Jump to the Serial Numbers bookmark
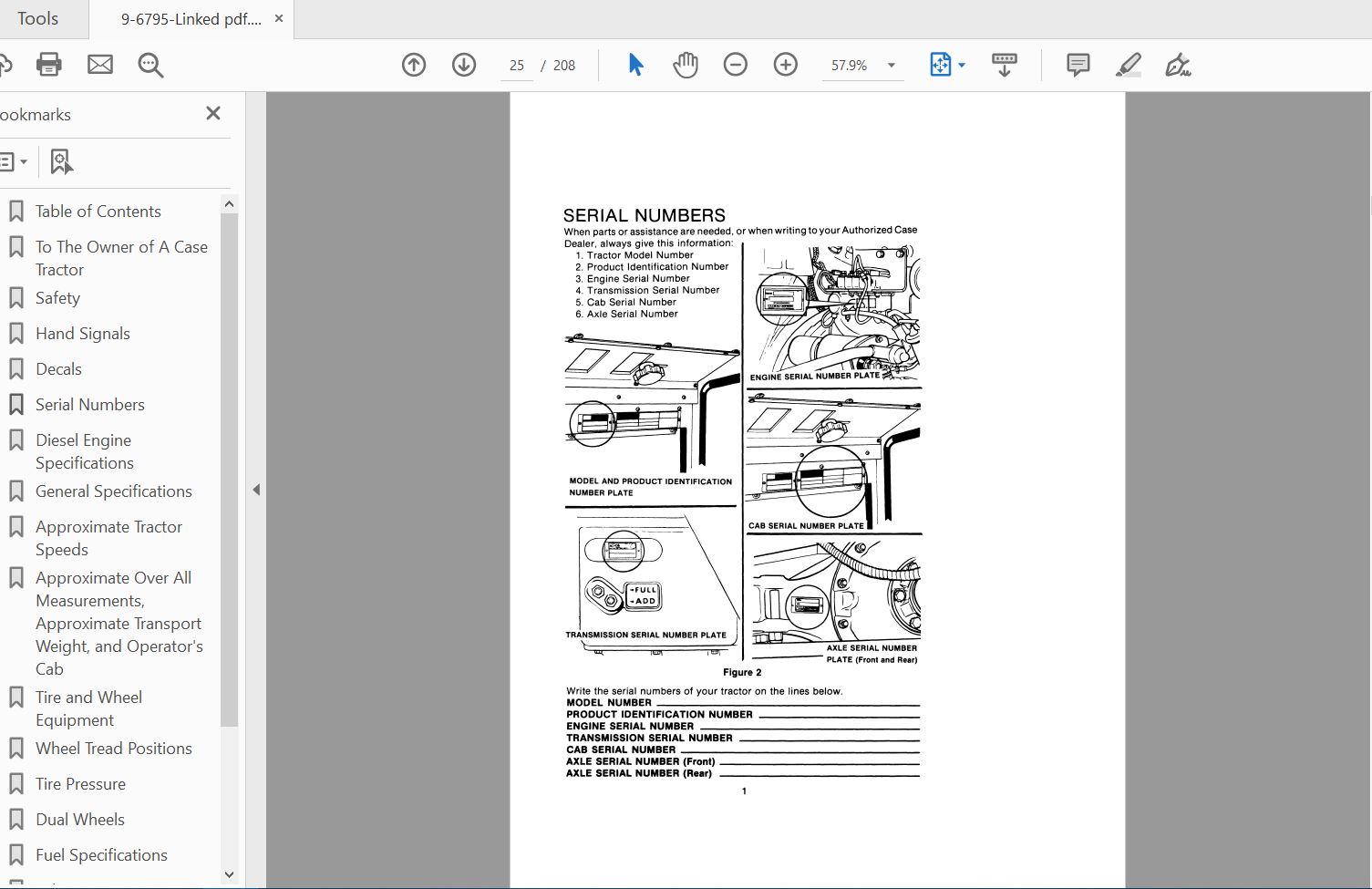This screenshot has height=889, width=1372. (89, 404)
